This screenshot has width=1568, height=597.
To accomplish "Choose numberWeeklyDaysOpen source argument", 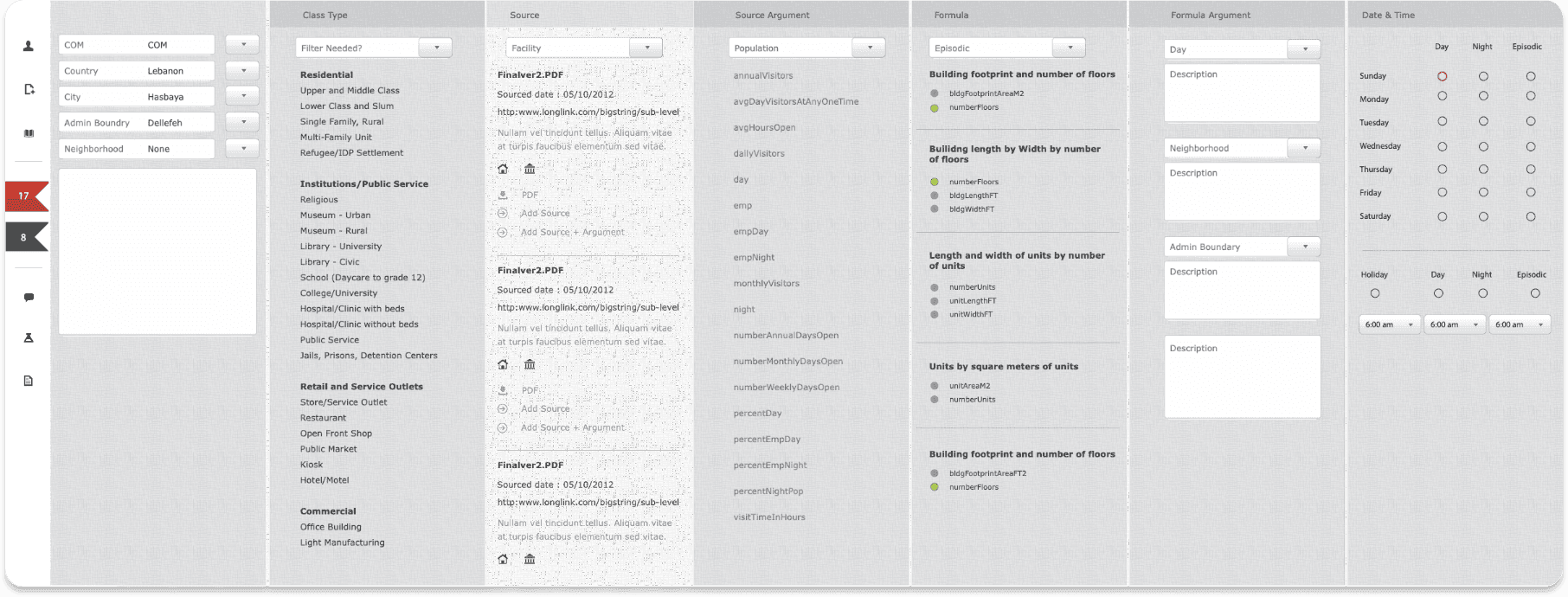I will tap(787, 387).
